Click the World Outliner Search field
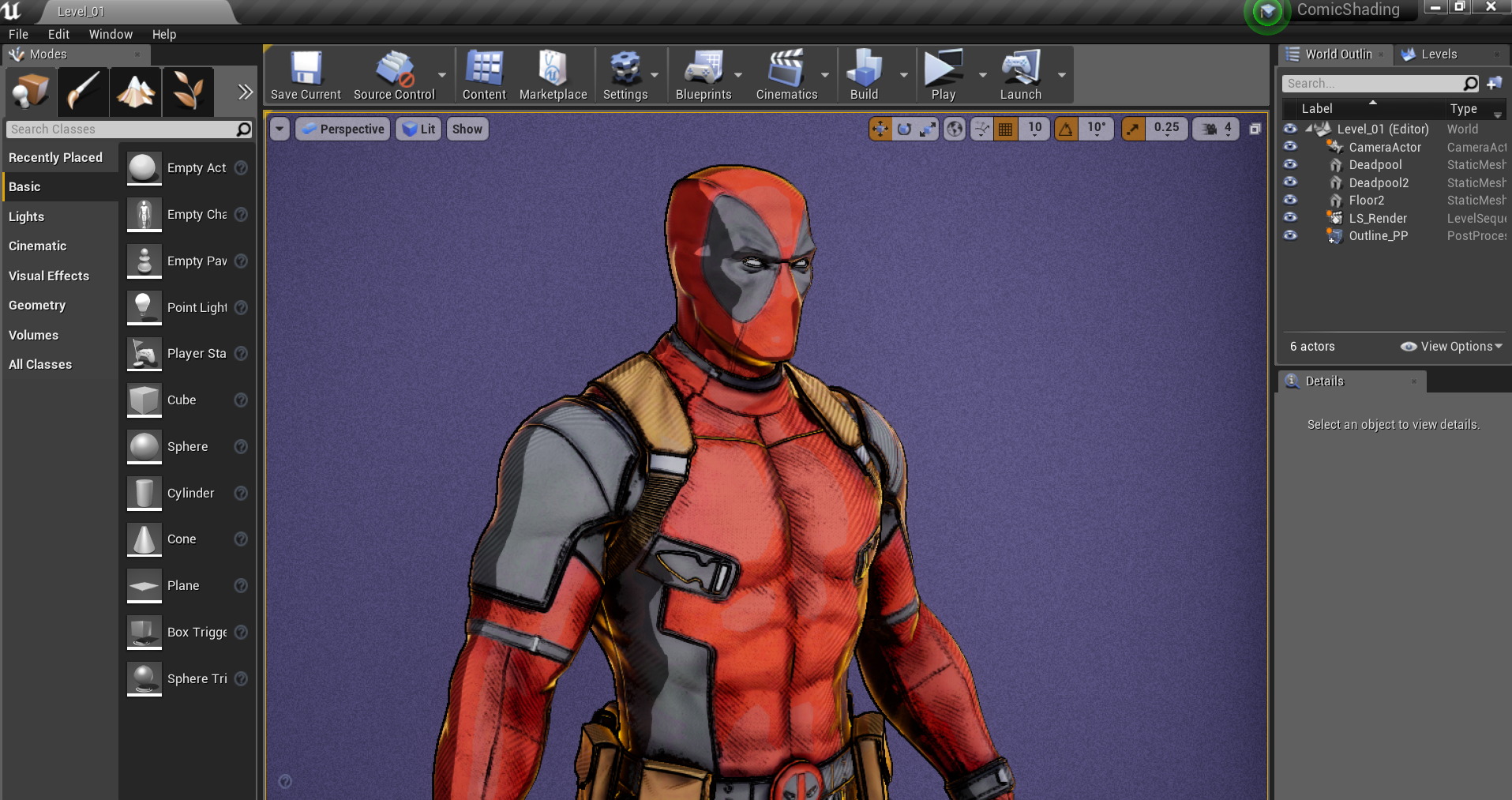The height and width of the screenshot is (800, 1512). [x=1380, y=84]
